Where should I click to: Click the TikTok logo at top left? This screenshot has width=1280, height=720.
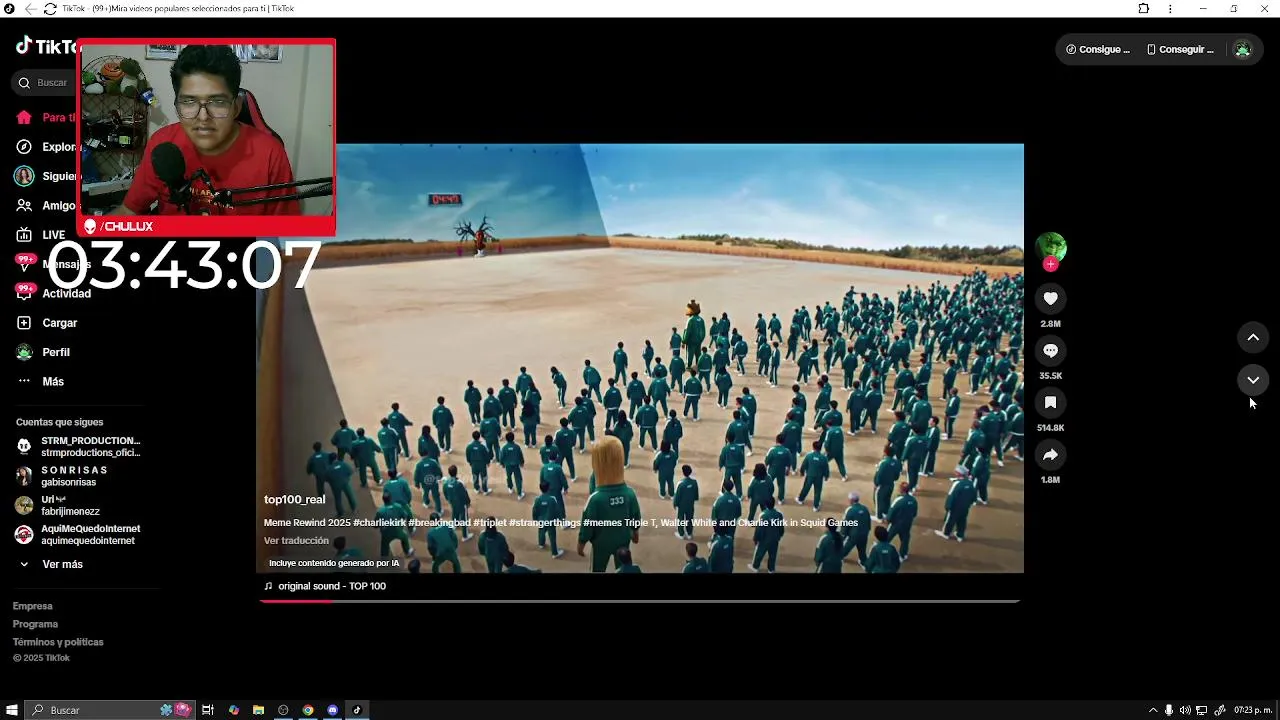[47, 47]
